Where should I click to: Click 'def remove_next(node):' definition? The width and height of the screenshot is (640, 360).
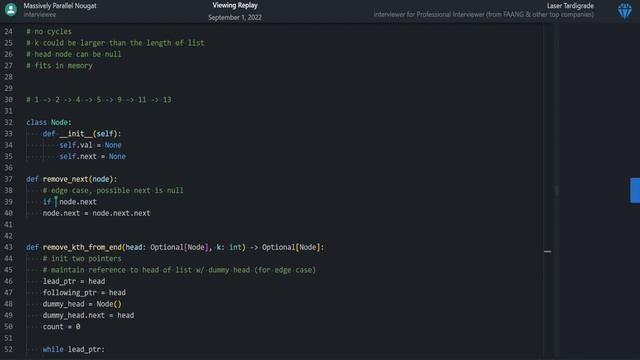click(x=71, y=179)
